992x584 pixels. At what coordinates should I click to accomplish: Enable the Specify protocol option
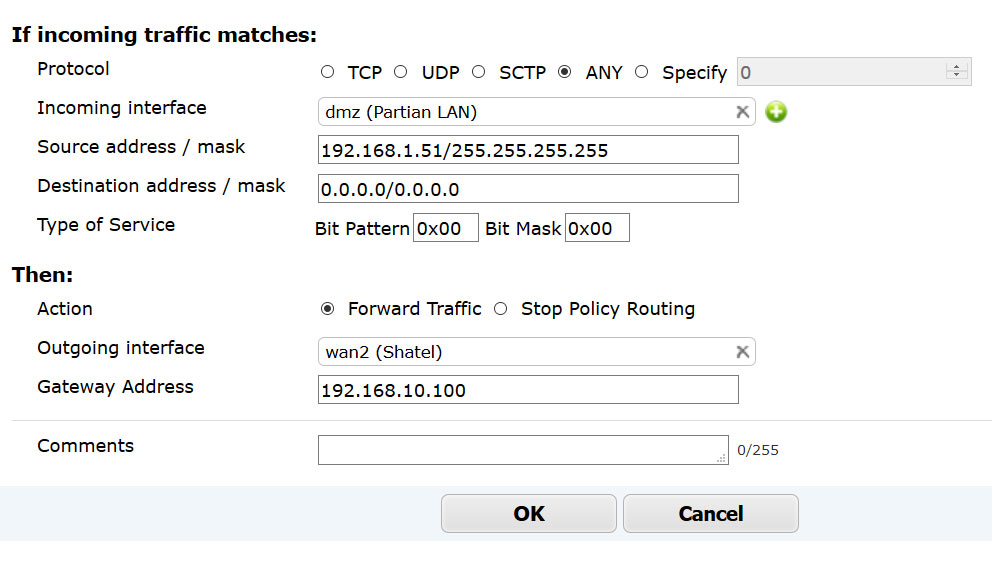(642, 72)
